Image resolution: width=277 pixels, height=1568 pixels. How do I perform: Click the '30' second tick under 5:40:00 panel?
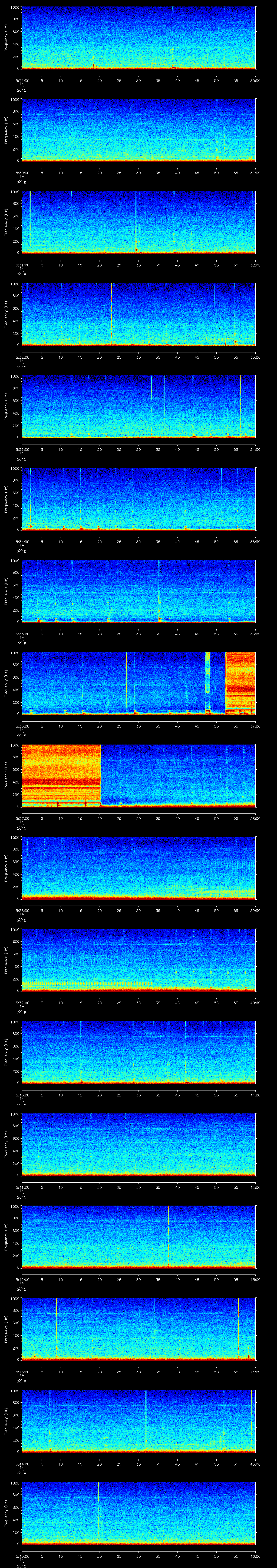[138, 1095]
